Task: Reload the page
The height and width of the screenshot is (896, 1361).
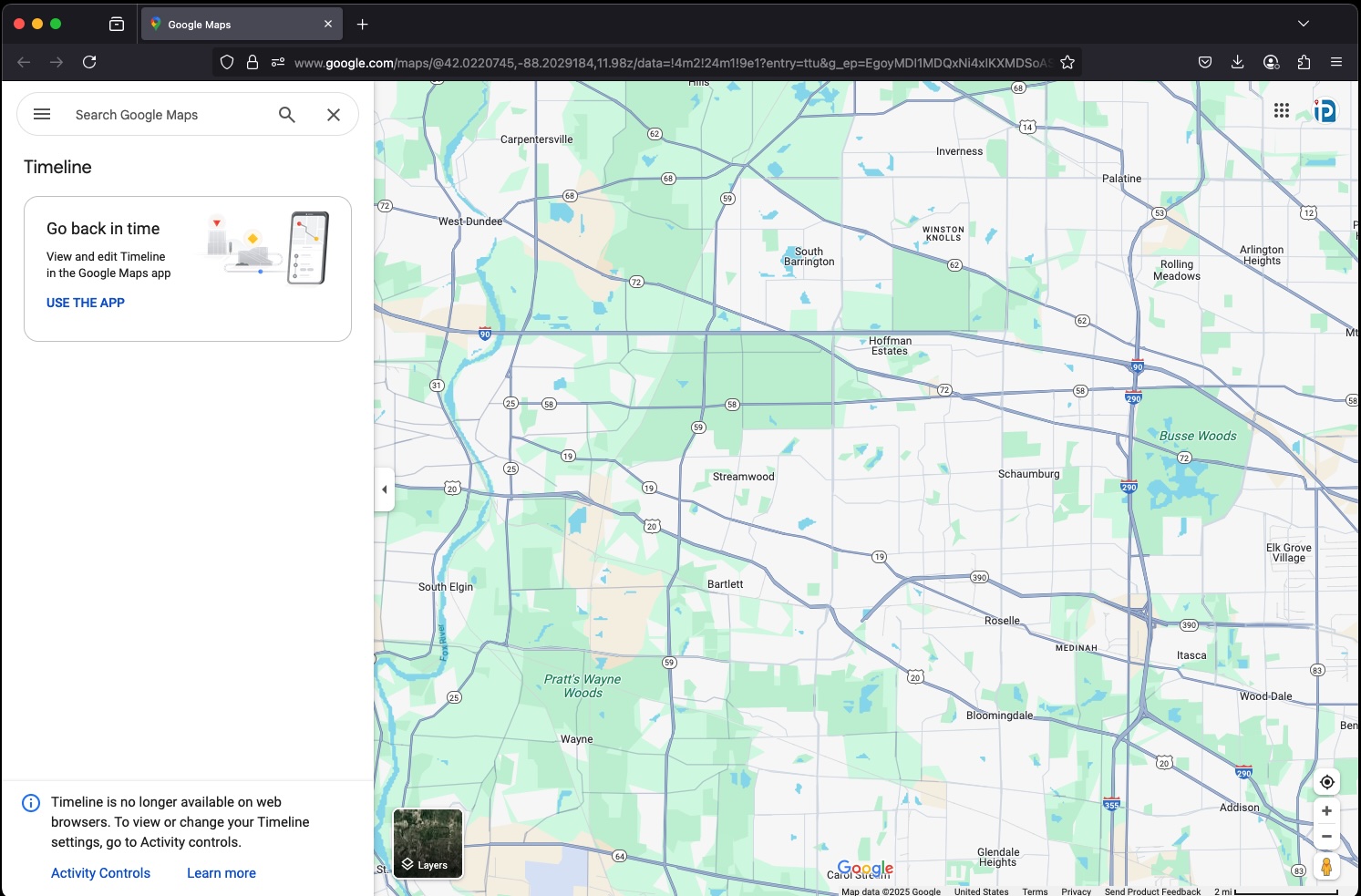Action: pos(89,62)
